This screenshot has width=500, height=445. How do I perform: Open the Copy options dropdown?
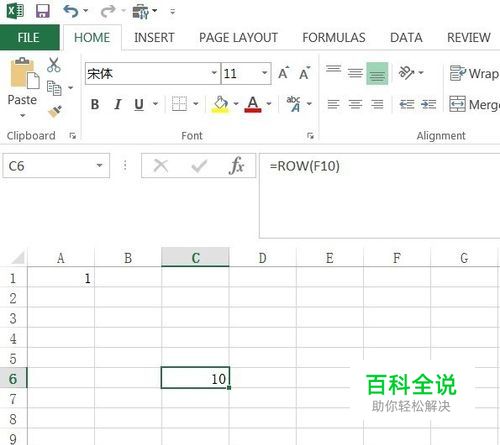70,88
